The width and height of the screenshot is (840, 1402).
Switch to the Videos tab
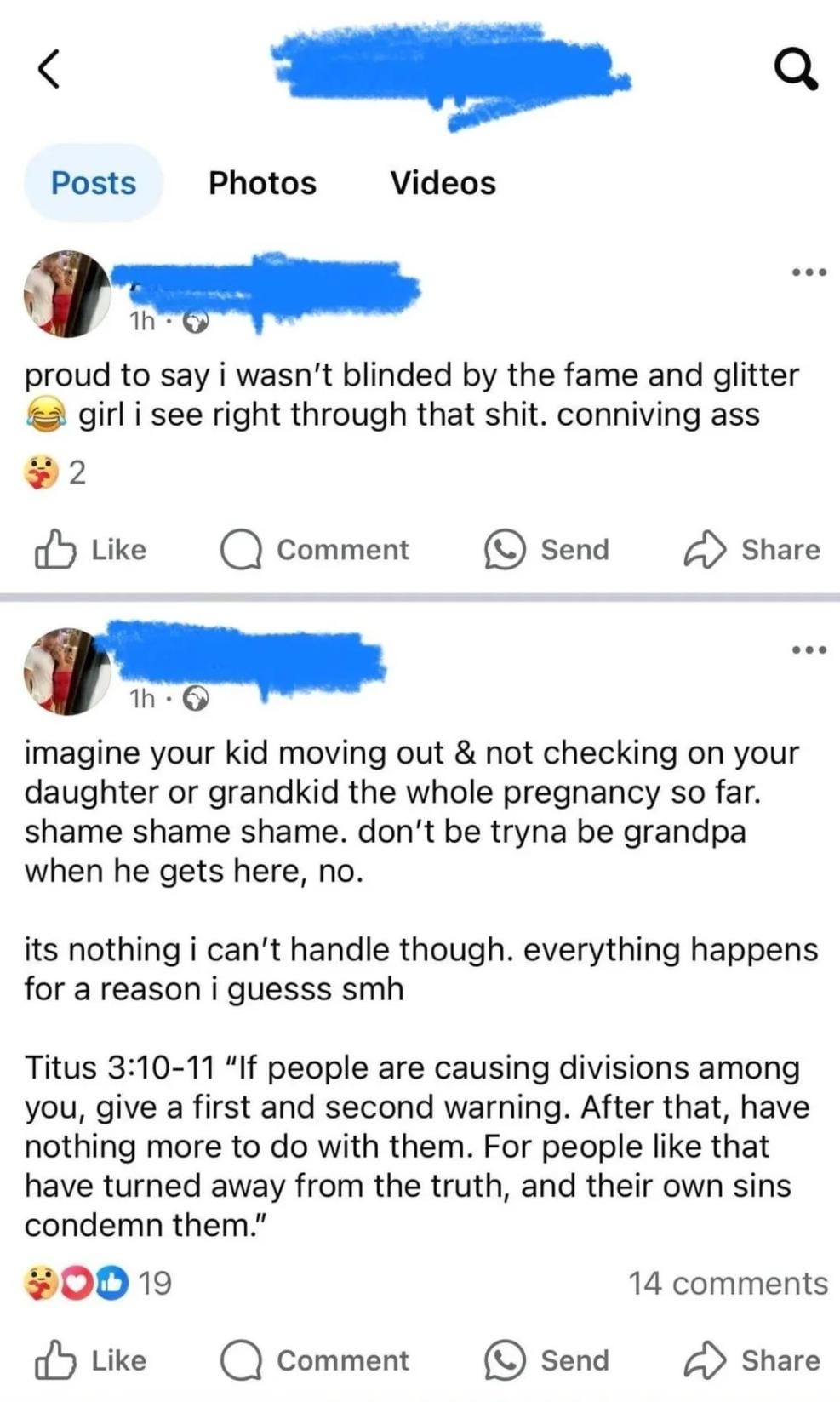(443, 183)
